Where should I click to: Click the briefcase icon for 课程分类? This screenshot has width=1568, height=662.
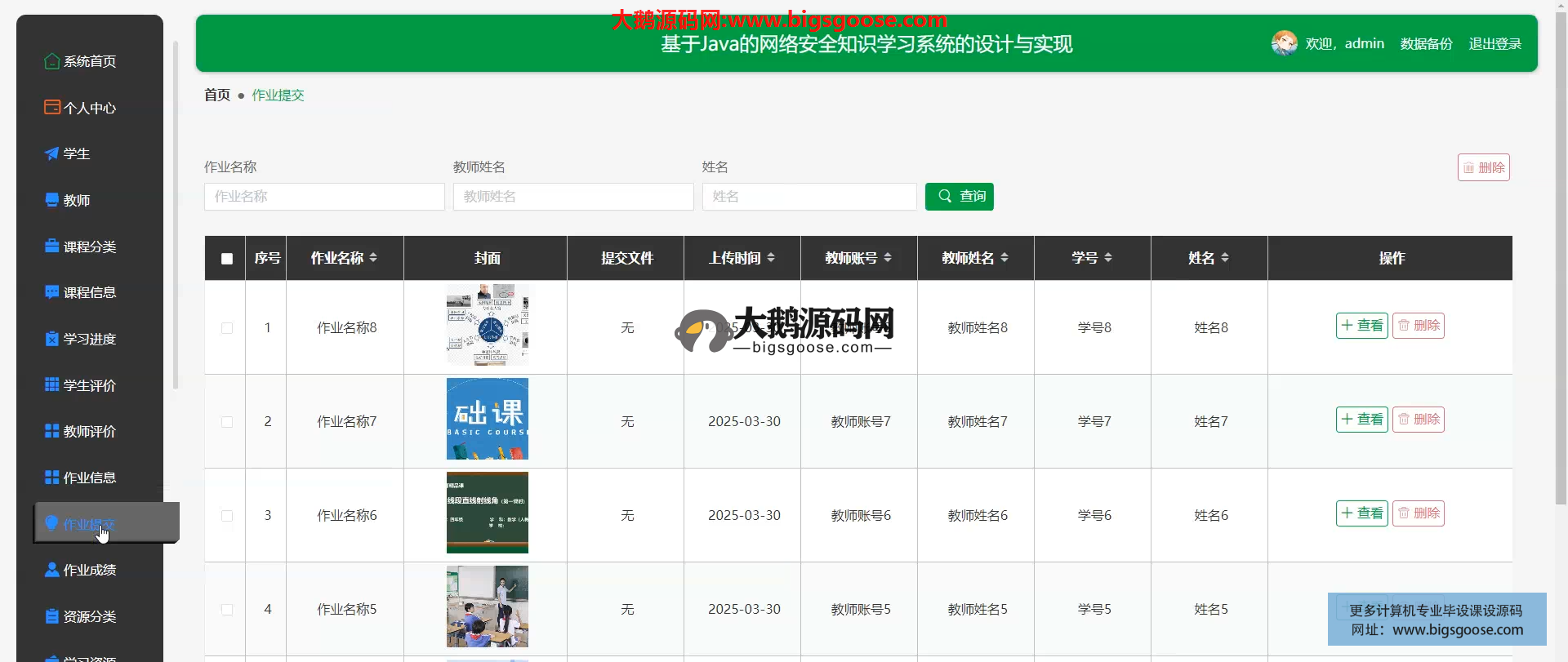(x=51, y=246)
